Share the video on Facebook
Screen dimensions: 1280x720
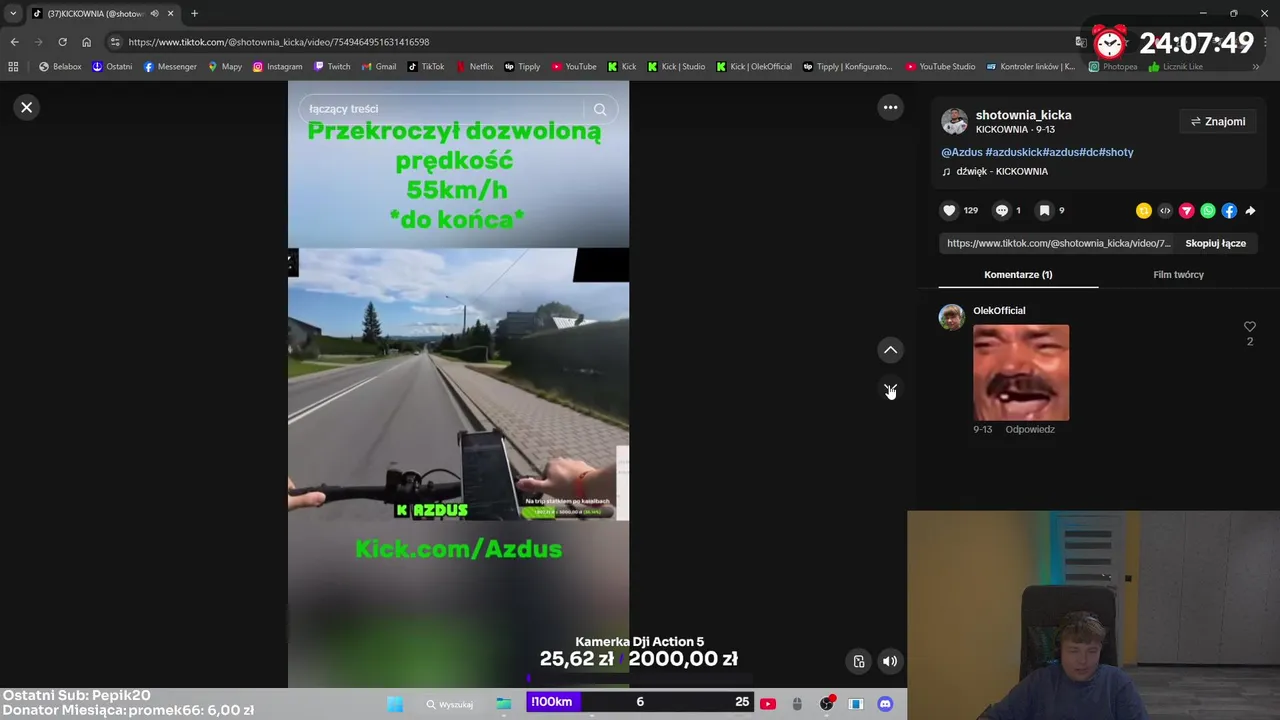click(1229, 210)
